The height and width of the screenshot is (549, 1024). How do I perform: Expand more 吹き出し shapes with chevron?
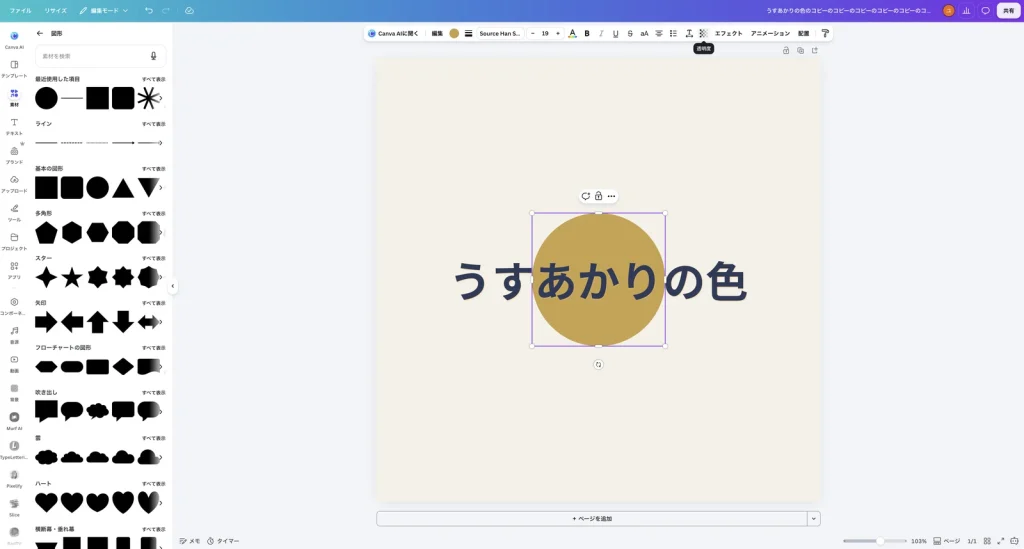click(x=161, y=411)
